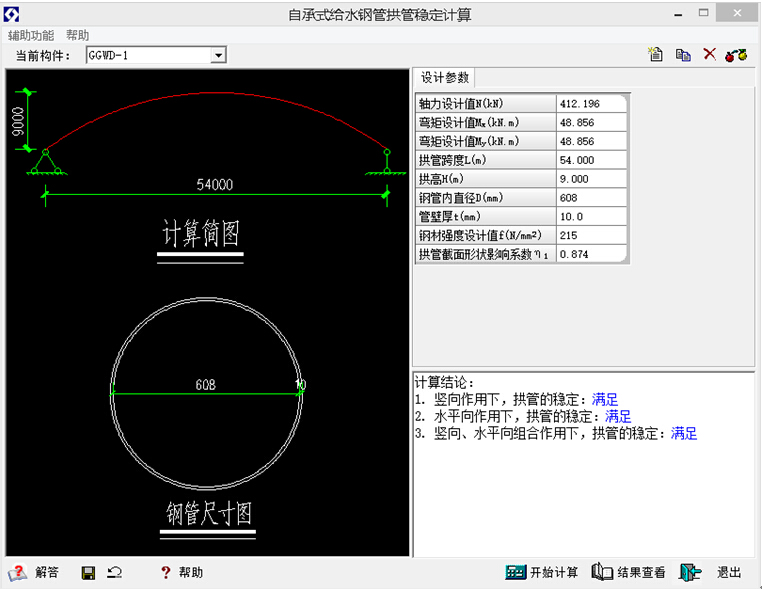
Task: Click the 结果查看 book icon
Action: pos(602,572)
